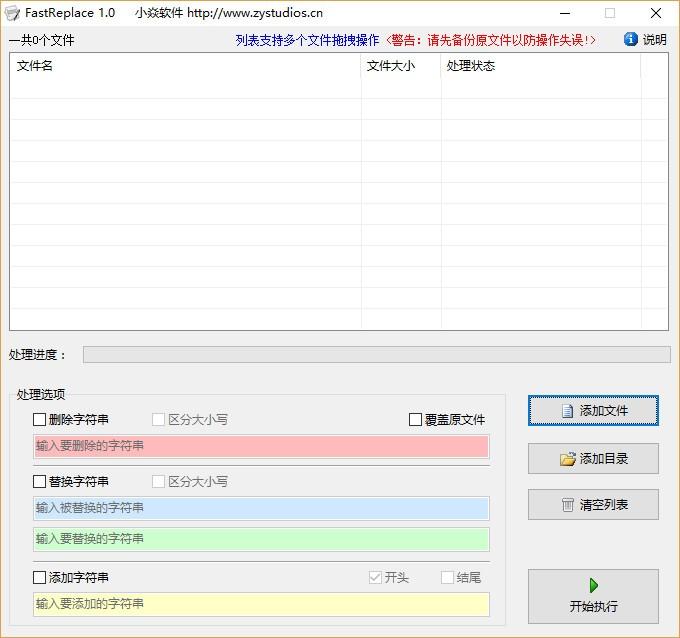
Task: Click the 处理进度 progress bar
Action: [x=376, y=355]
